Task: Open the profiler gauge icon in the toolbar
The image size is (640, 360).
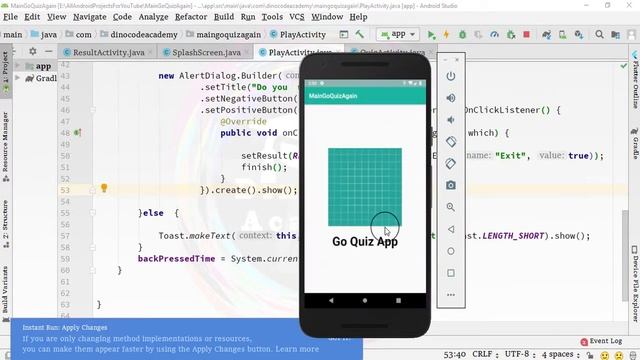Action: point(494,35)
